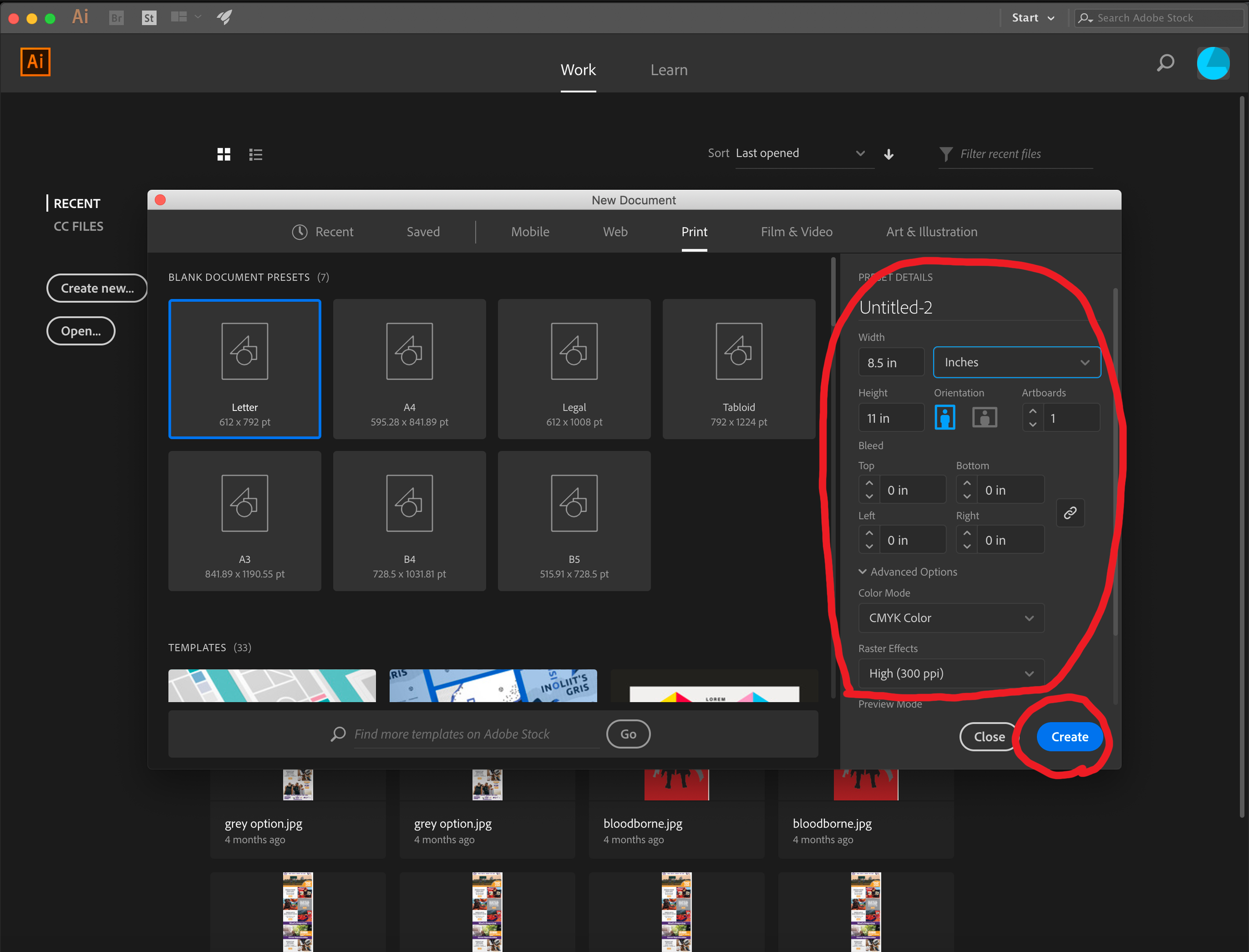Select landscape orientation

click(x=985, y=417)
